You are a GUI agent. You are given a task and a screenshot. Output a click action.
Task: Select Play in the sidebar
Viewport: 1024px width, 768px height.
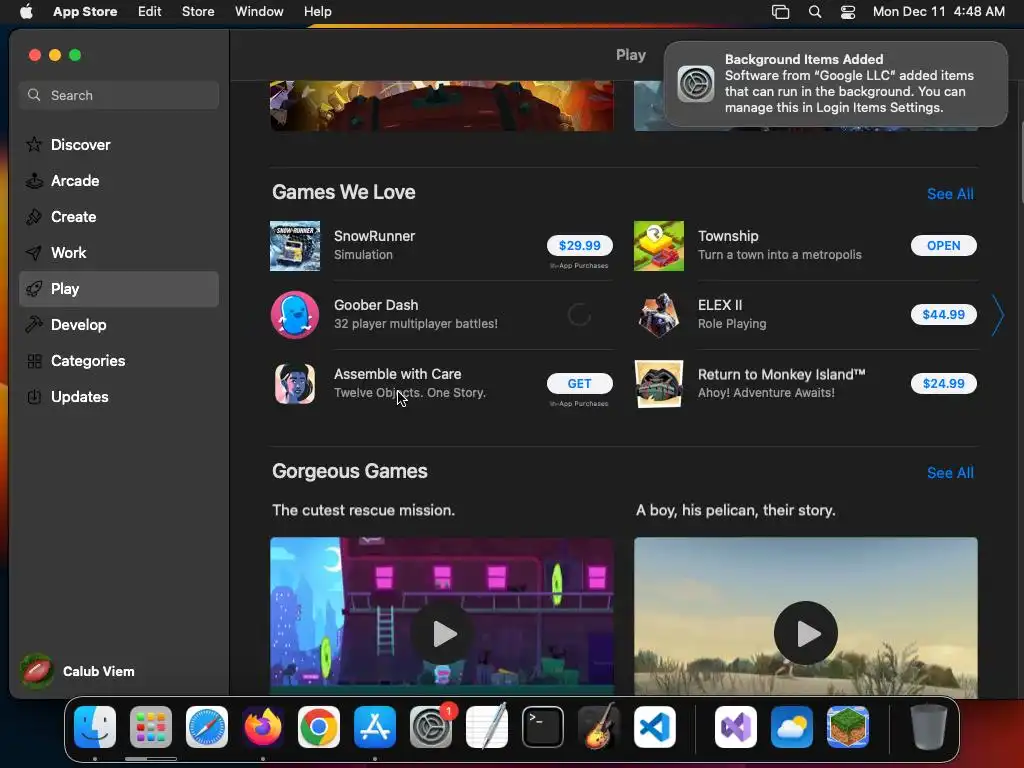coord(119,289)
